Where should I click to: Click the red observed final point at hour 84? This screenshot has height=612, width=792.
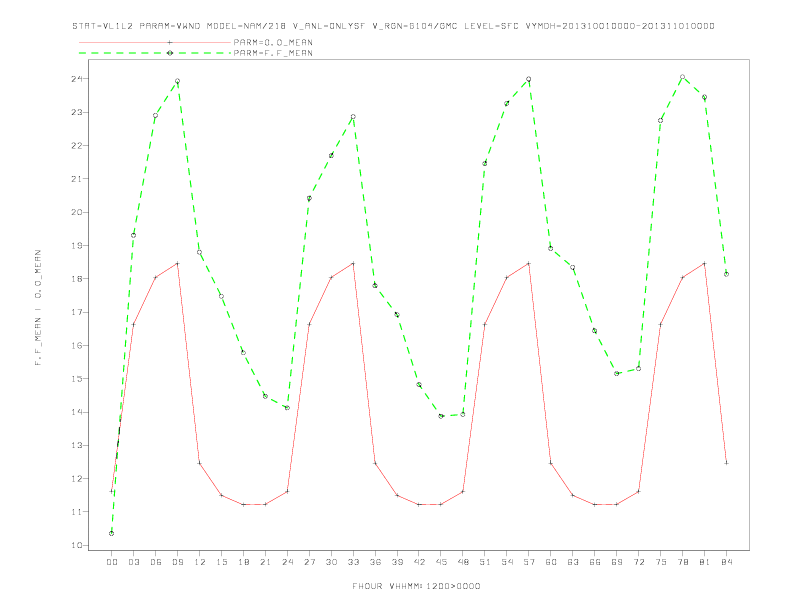click(726, 463)
